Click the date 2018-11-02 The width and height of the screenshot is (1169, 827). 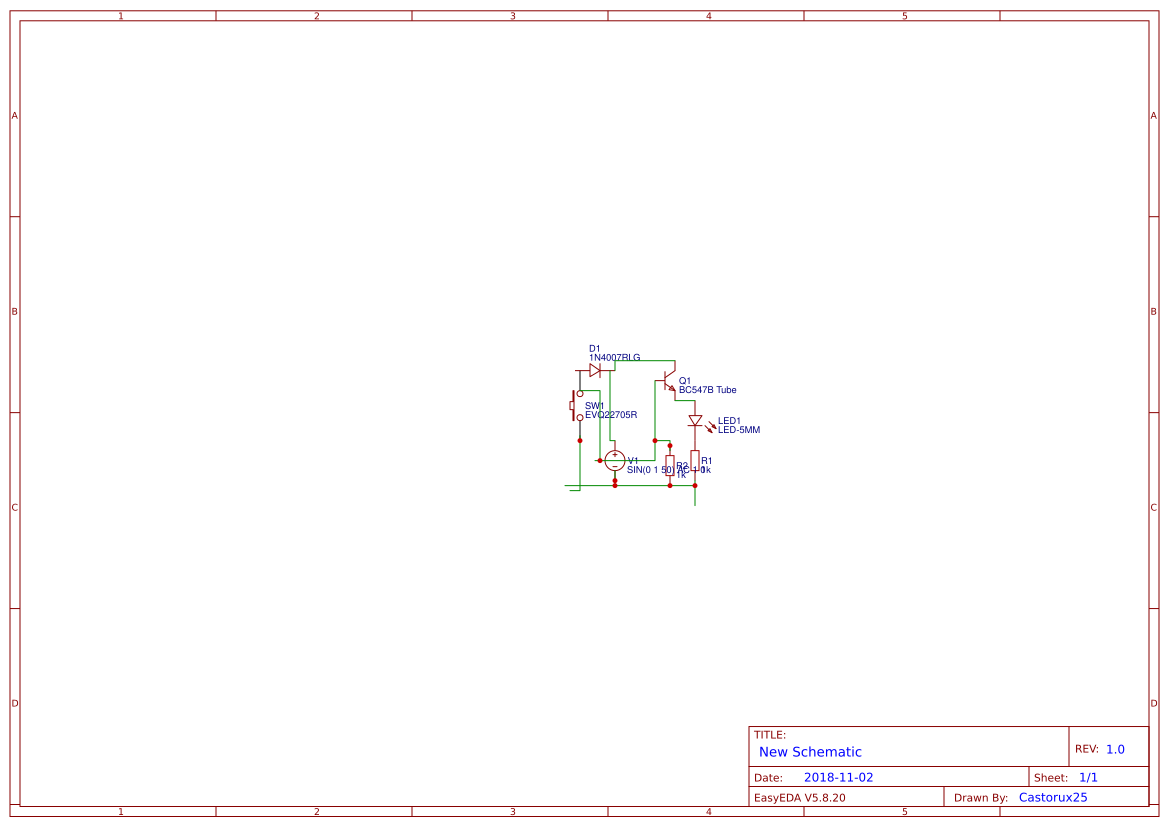pos(838,778)
